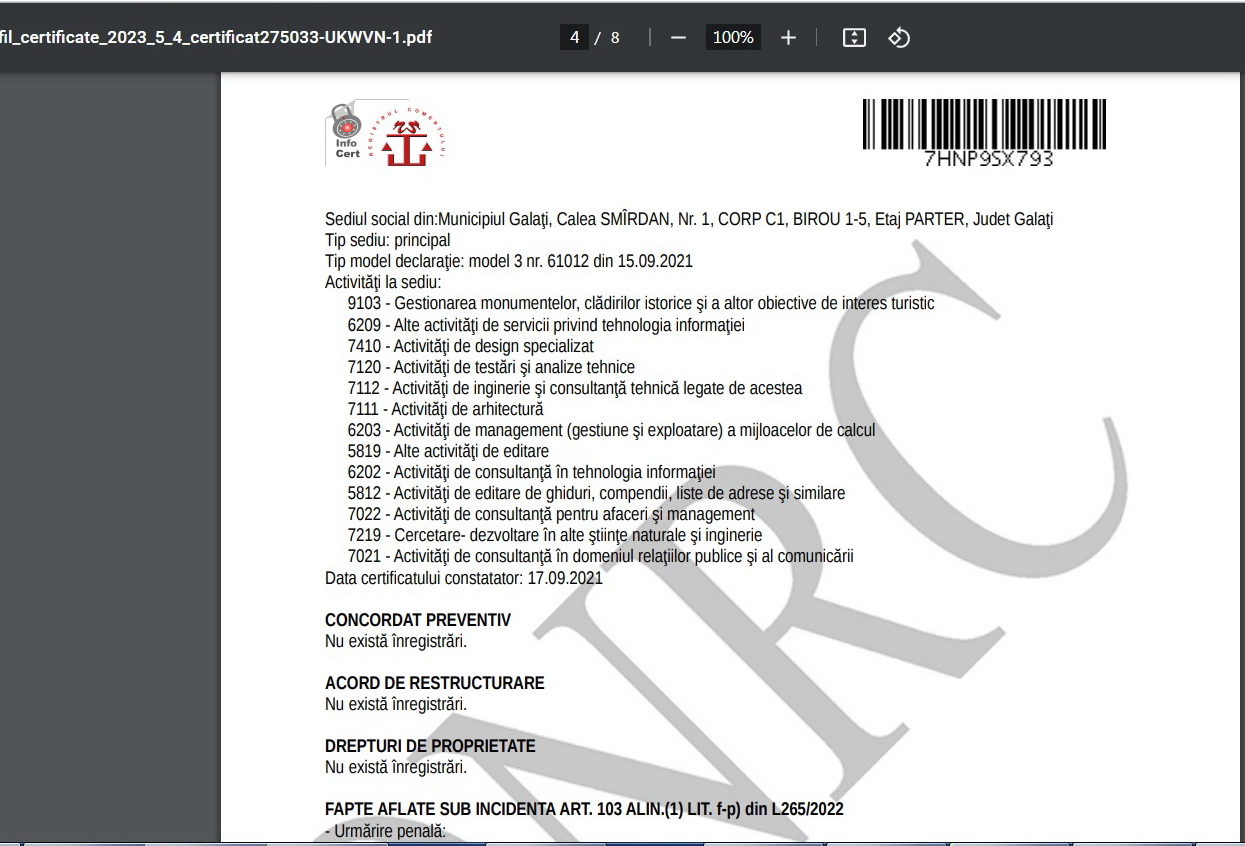Zoom out with the minus button
Viewport: 1245px width, 846px height.
coord(679,38)
